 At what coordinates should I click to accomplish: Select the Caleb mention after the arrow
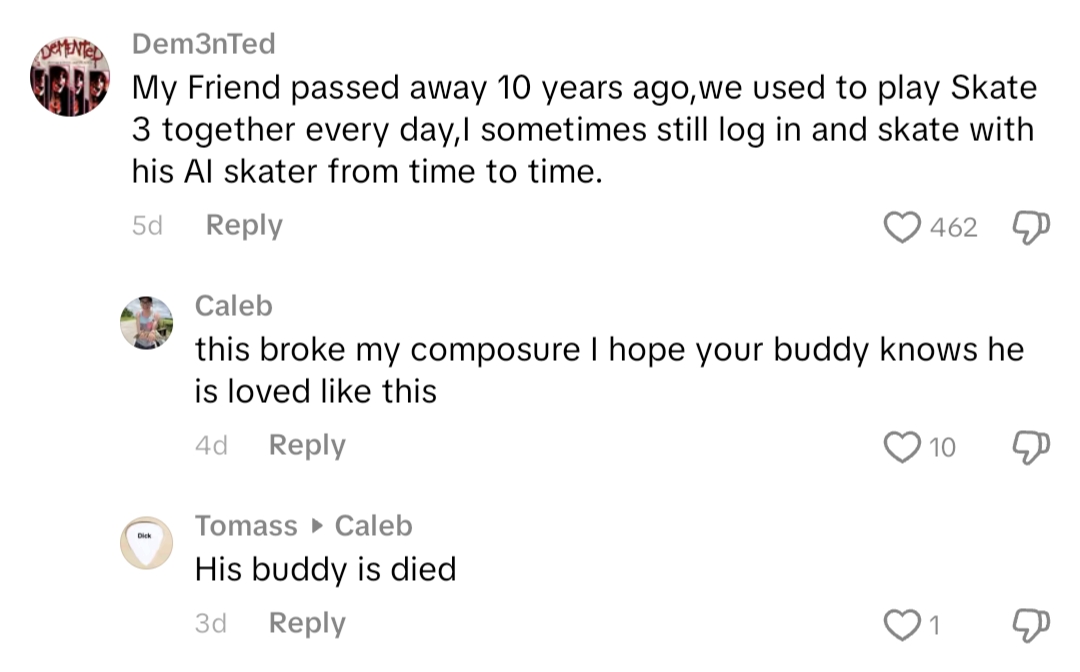click(373, 525)
